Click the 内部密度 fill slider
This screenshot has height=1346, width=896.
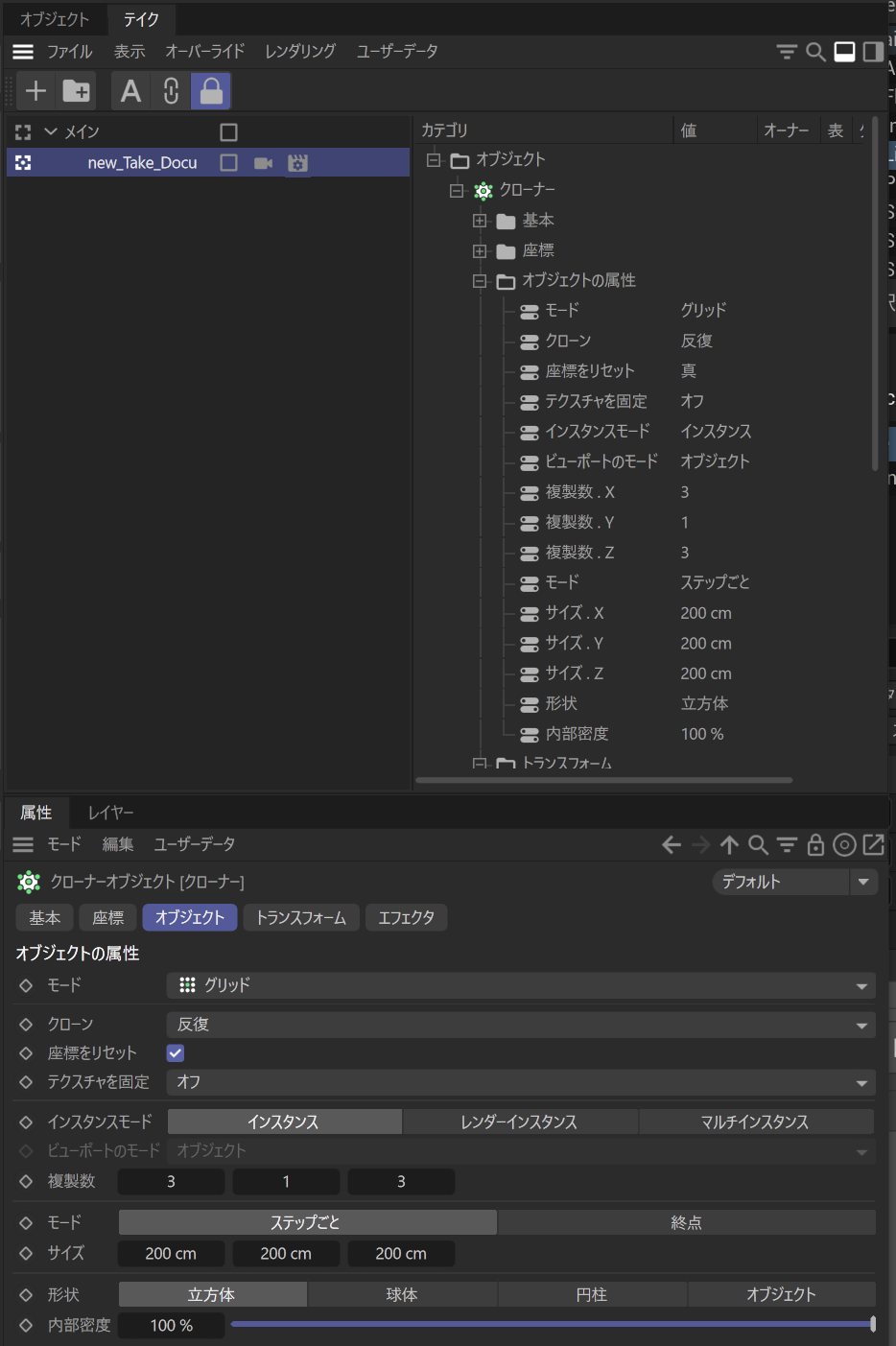(x=552, y=1325)
